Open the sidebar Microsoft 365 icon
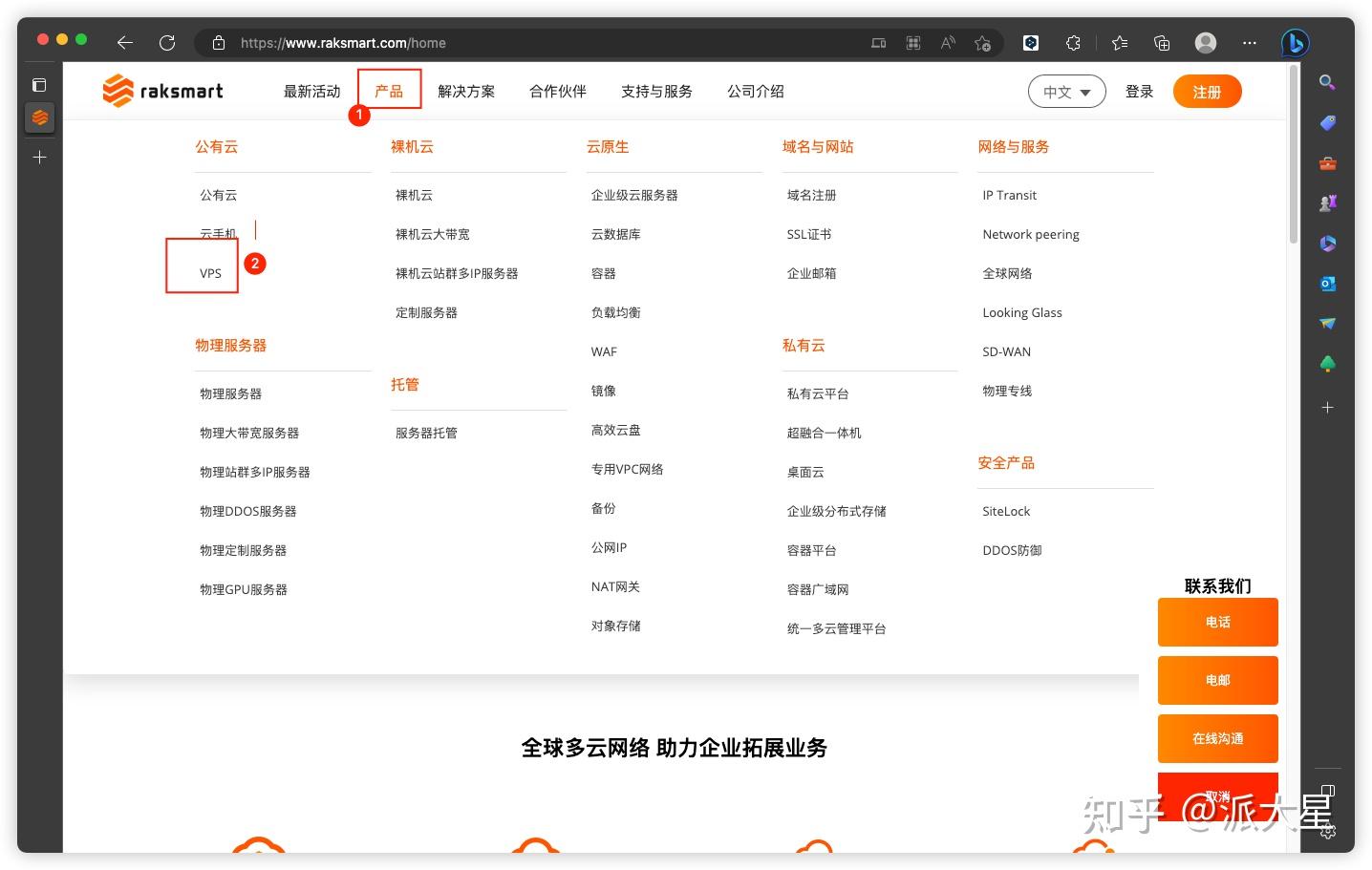 [1327, 244]
